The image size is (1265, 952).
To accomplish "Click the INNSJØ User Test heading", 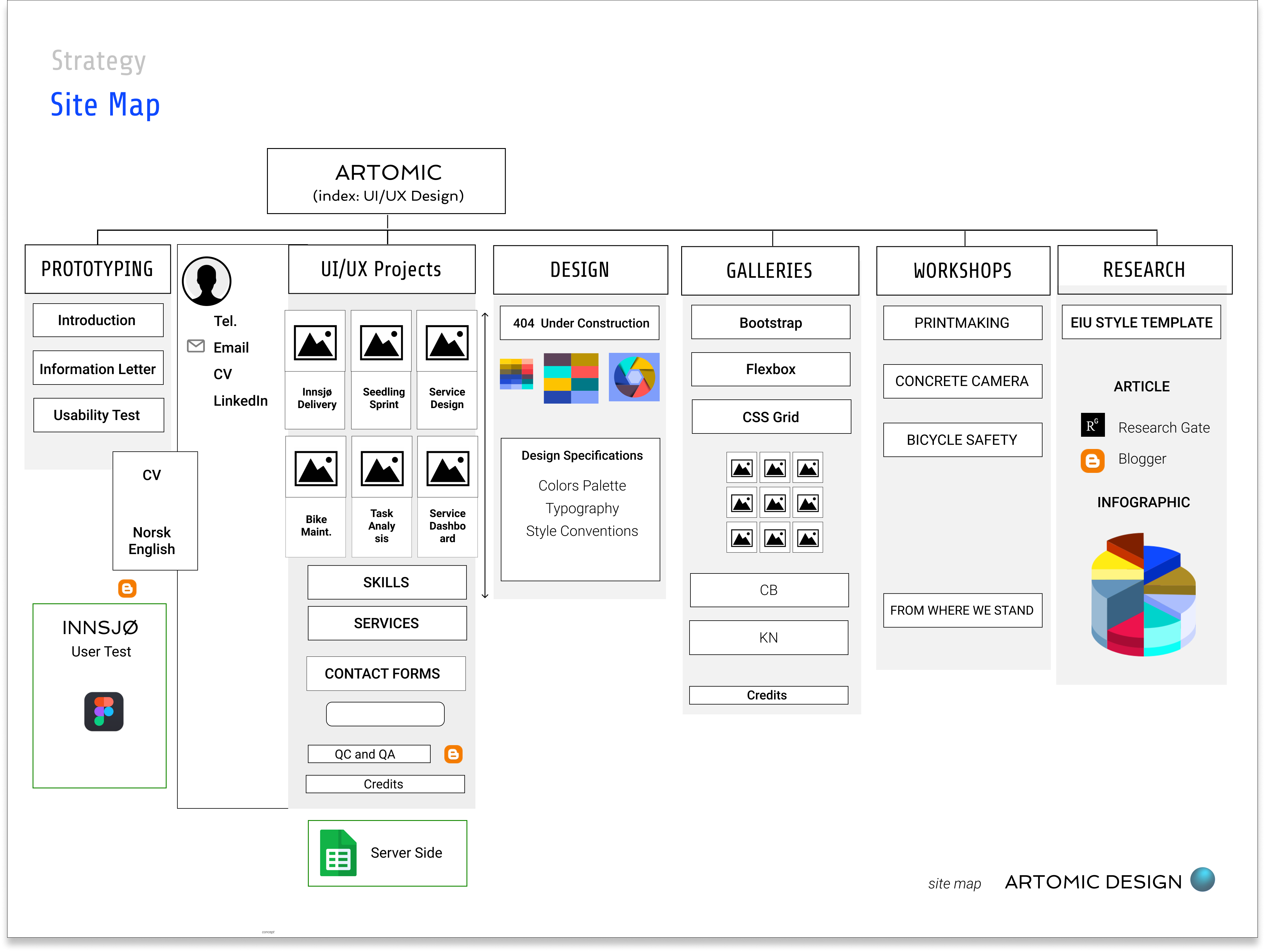I will click(x=101, y=638).
